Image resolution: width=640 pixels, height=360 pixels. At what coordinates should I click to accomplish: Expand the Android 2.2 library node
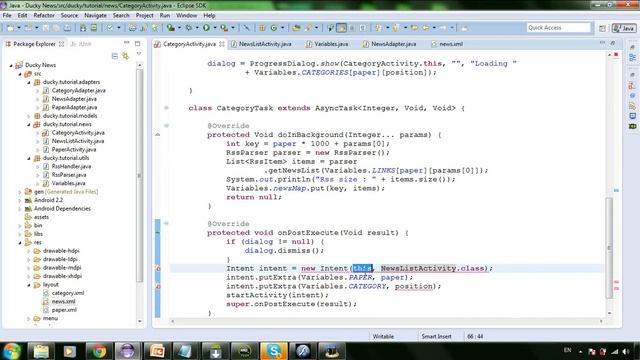click(20, 200)
